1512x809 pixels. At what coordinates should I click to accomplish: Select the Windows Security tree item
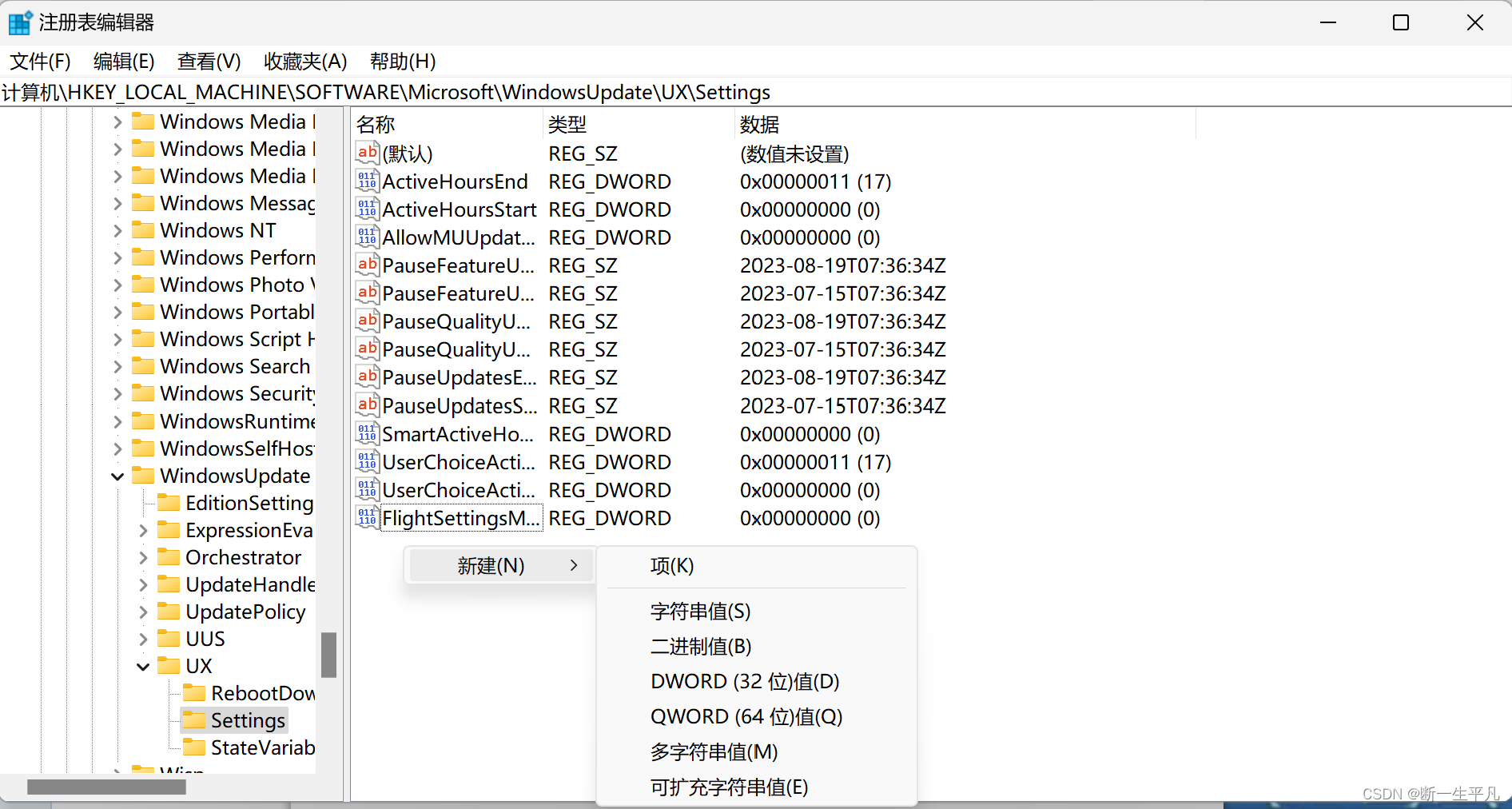[237, 393]
